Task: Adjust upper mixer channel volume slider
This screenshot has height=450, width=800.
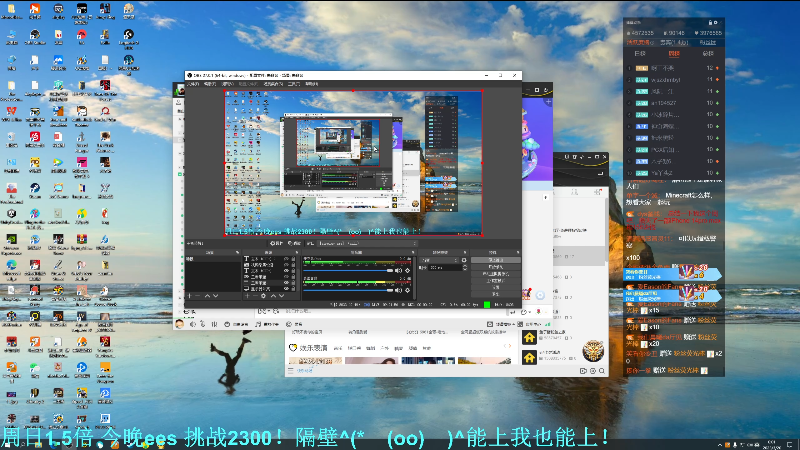Action: click(348, 270)
